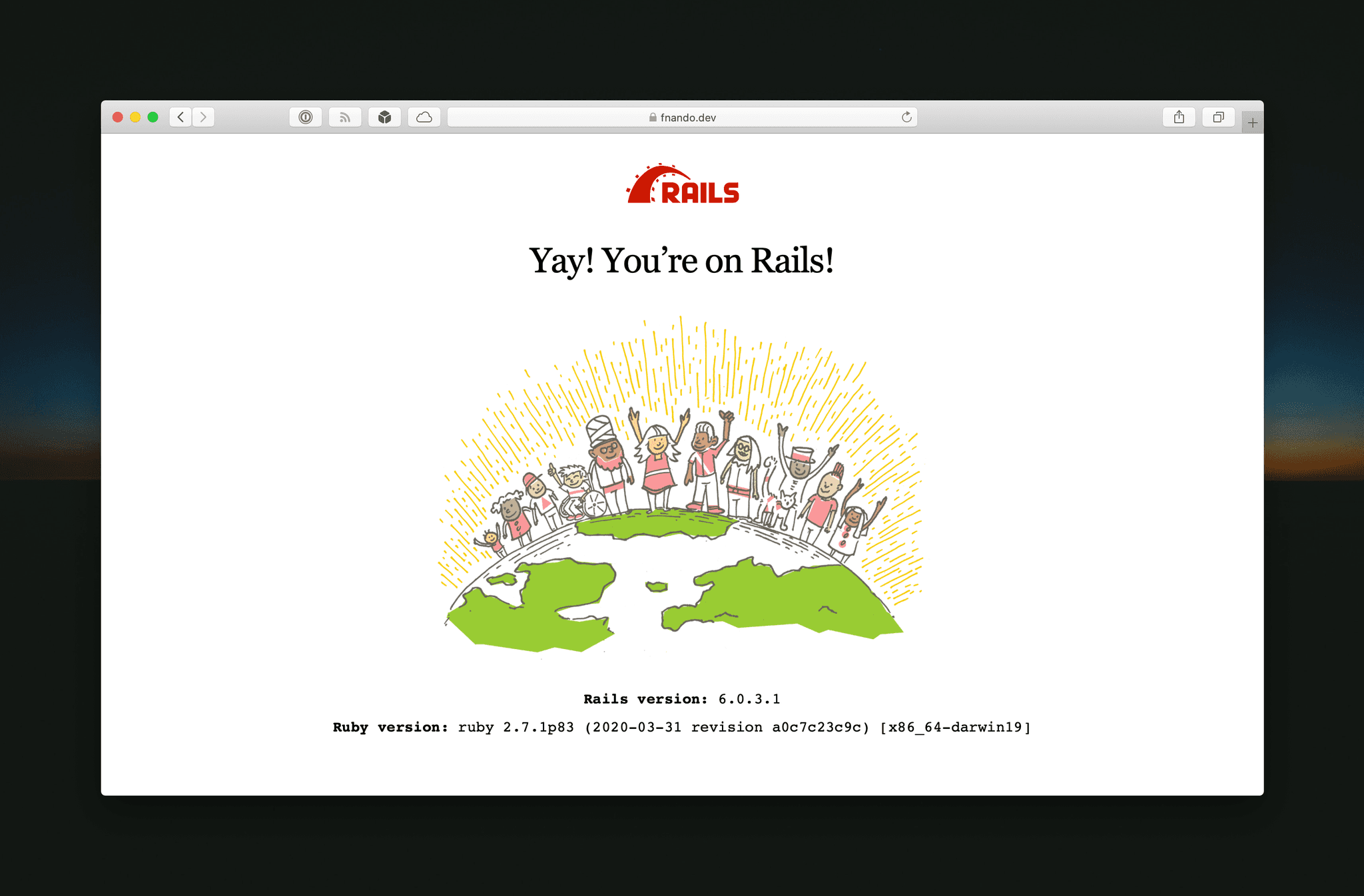This screenshot has width=1364, height=896.
Task: Click the Ruby version text line
Action: pos(681,727)
